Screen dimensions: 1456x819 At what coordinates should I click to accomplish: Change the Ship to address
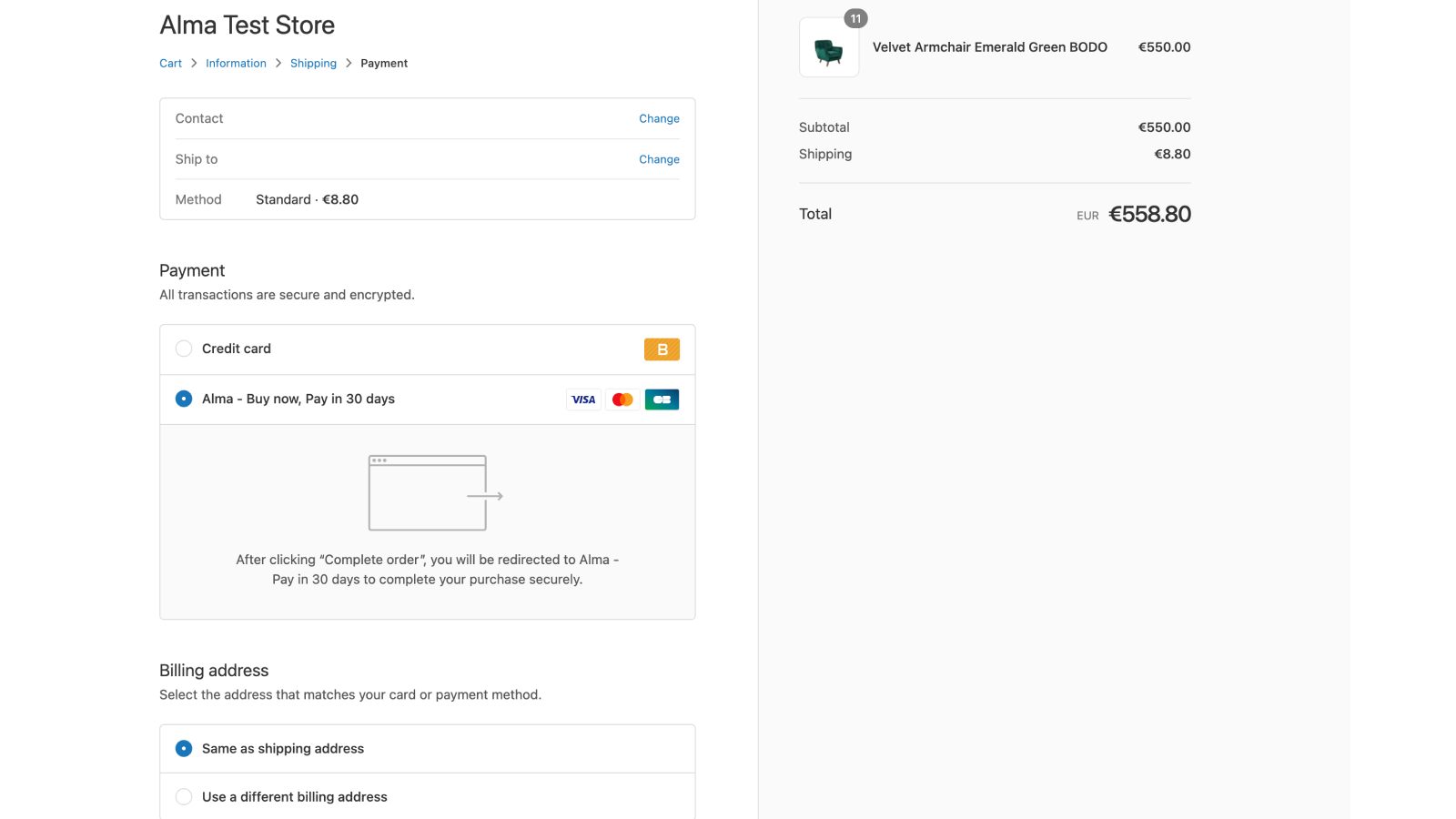click(x=659, y=159)
